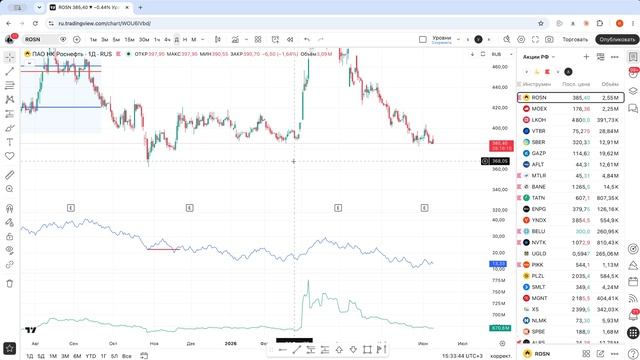This screenshot has height=360, width=640.
Task: Switch chart to 1м interval
Action: tap(93, 40)
